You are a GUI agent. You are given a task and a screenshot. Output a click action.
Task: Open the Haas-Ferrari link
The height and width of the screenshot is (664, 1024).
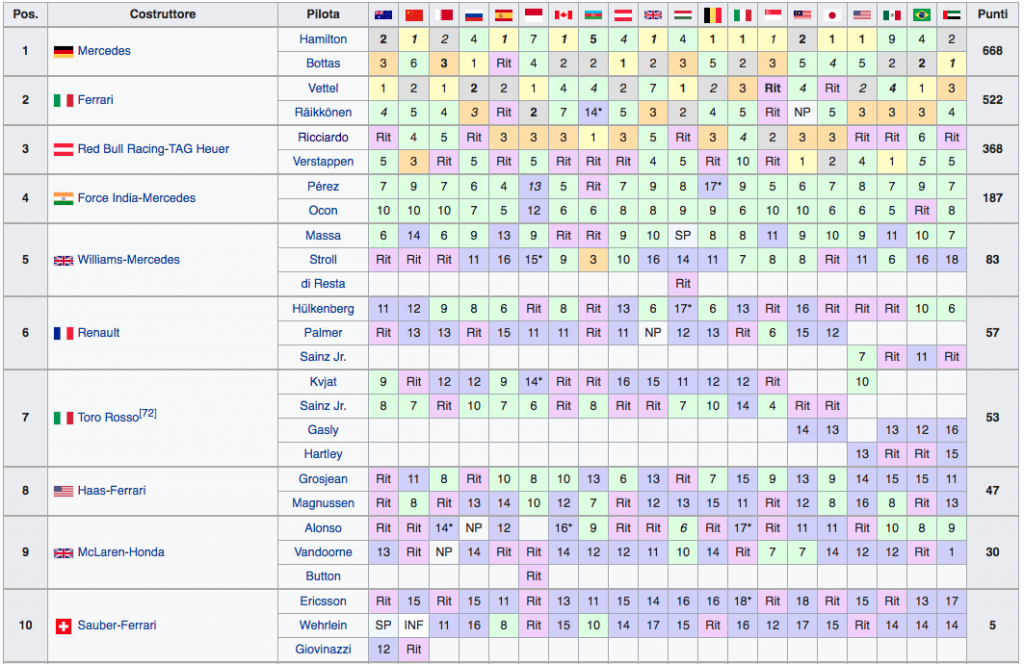pyautogui.click(x=112, y=490)
